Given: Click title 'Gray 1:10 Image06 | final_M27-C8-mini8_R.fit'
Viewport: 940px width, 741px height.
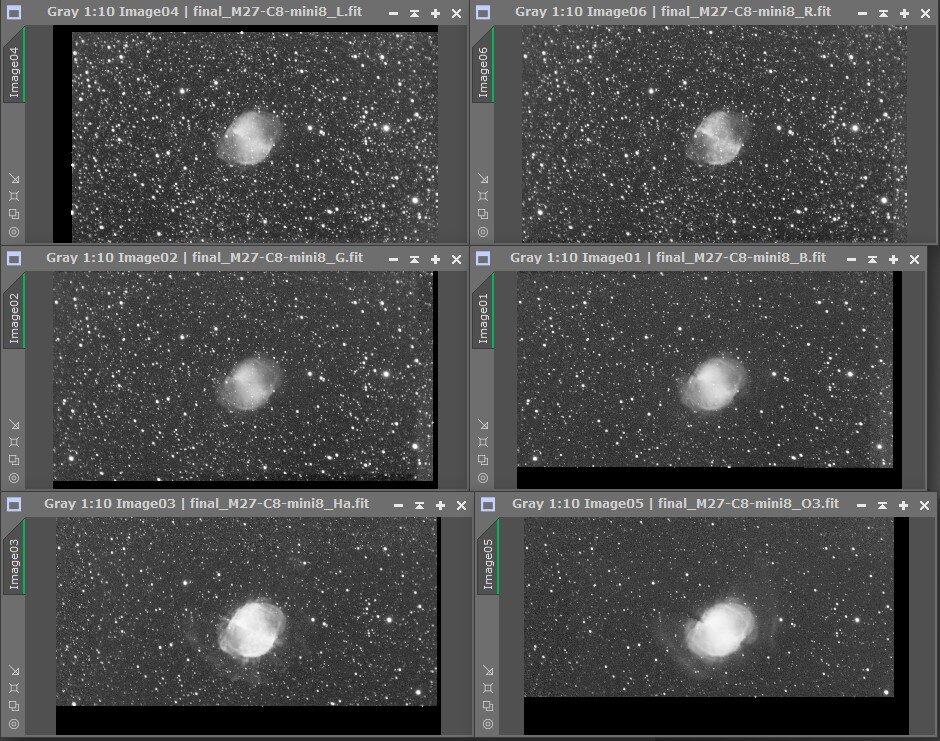Looking at the screenshot, I should tap(673, 11).
